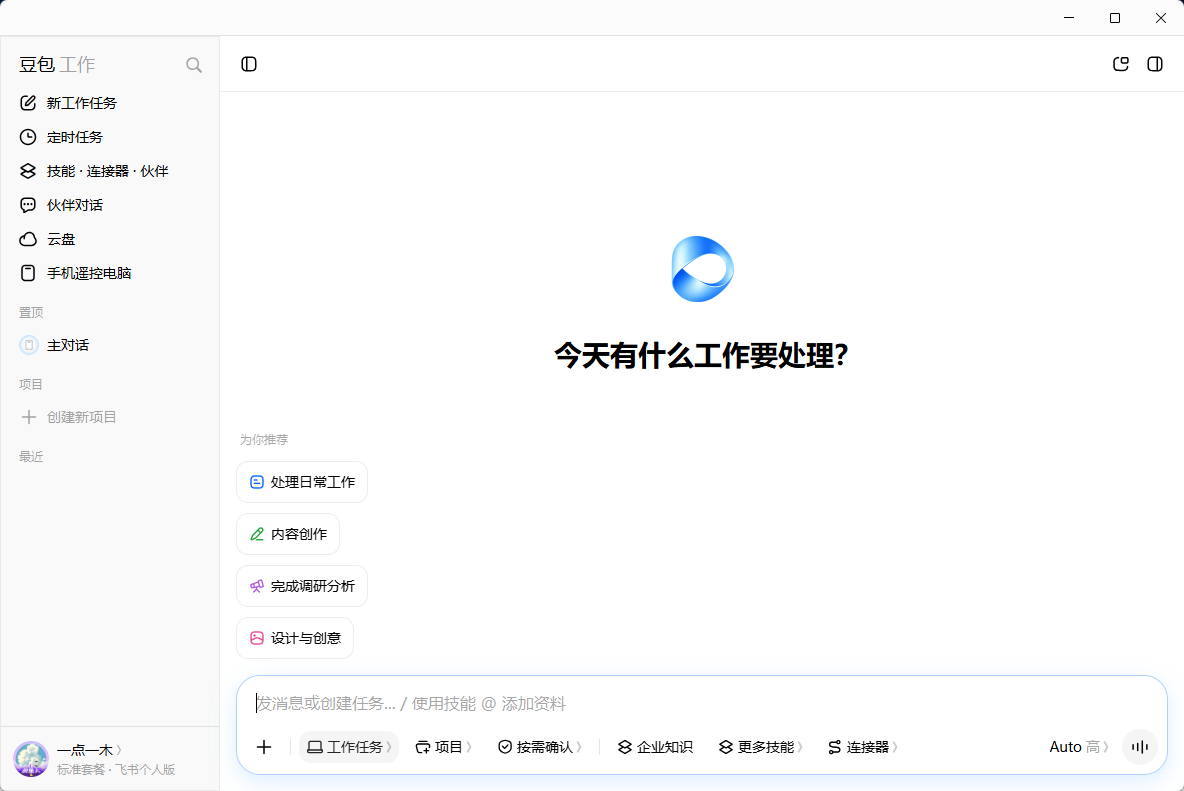
Task: Choose the 内容创作 suggestion
Action: click(288, 534)
